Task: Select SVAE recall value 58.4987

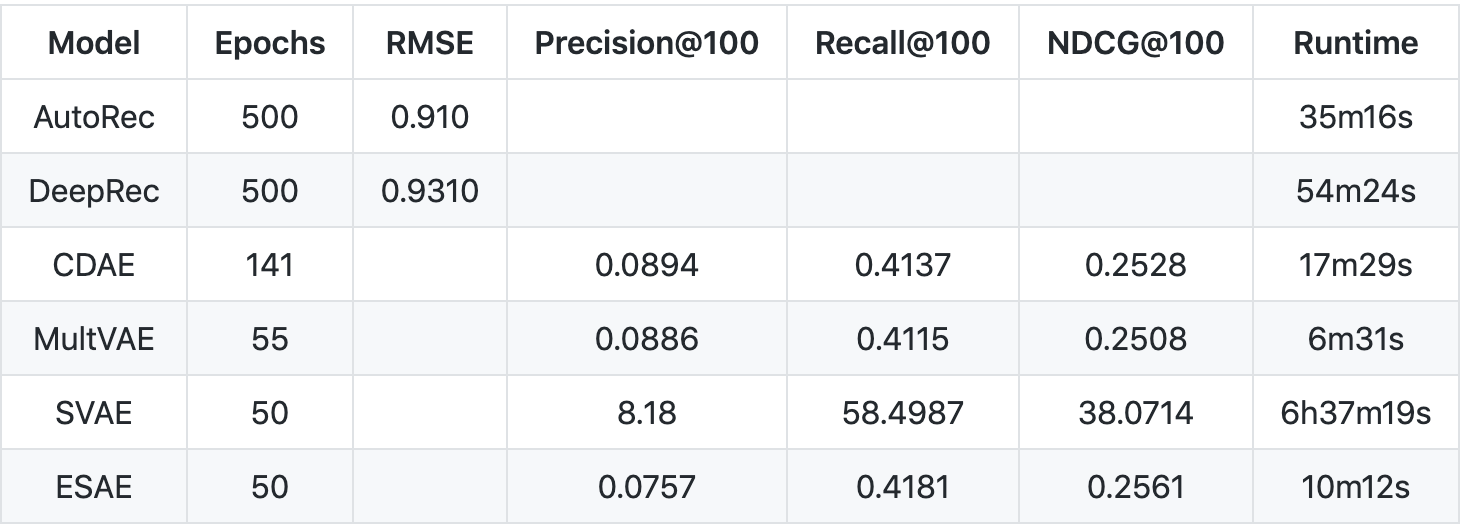Action: 903,413
